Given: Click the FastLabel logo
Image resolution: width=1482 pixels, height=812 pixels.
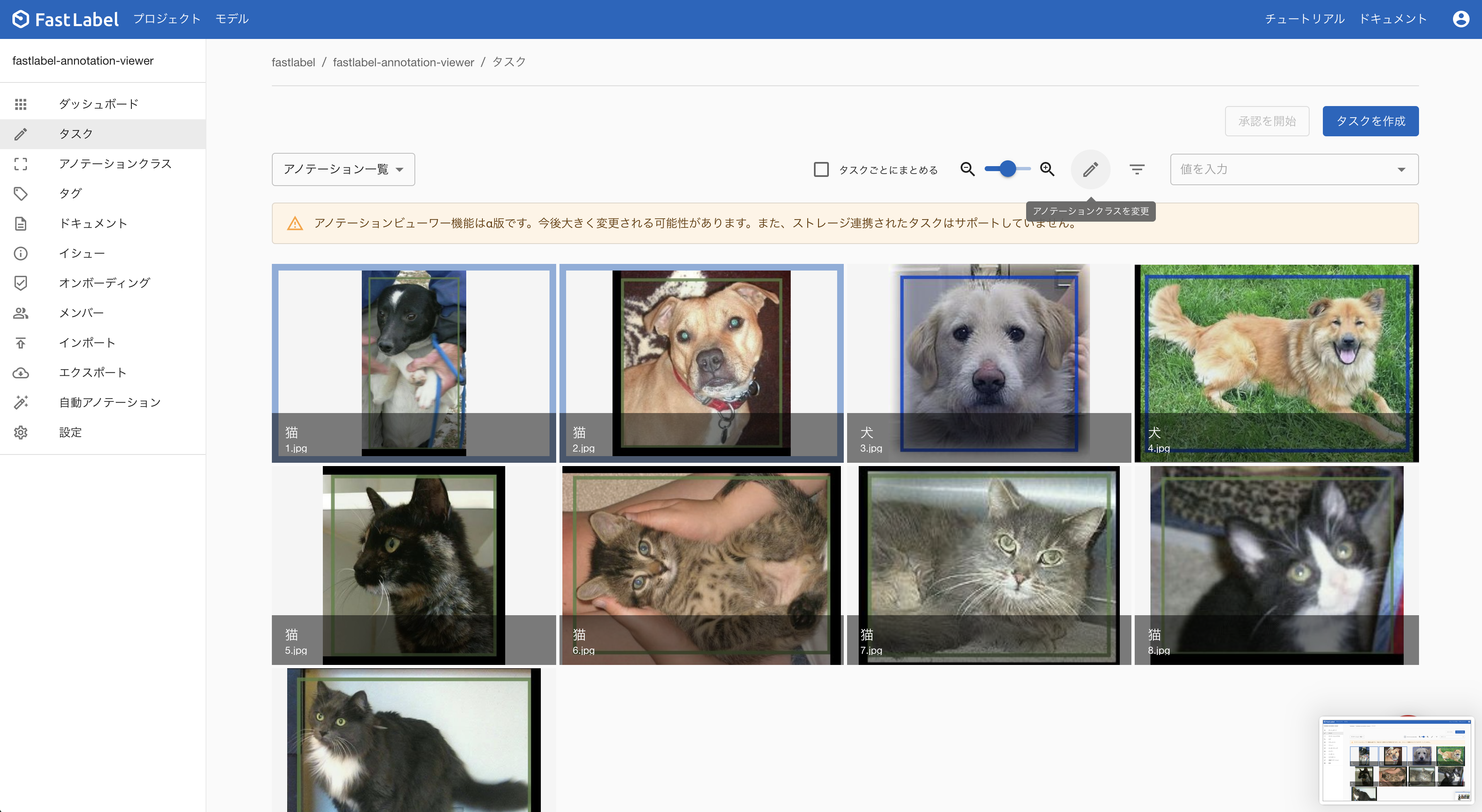Looking at the screenshot, I should click(x=65, y=19).
